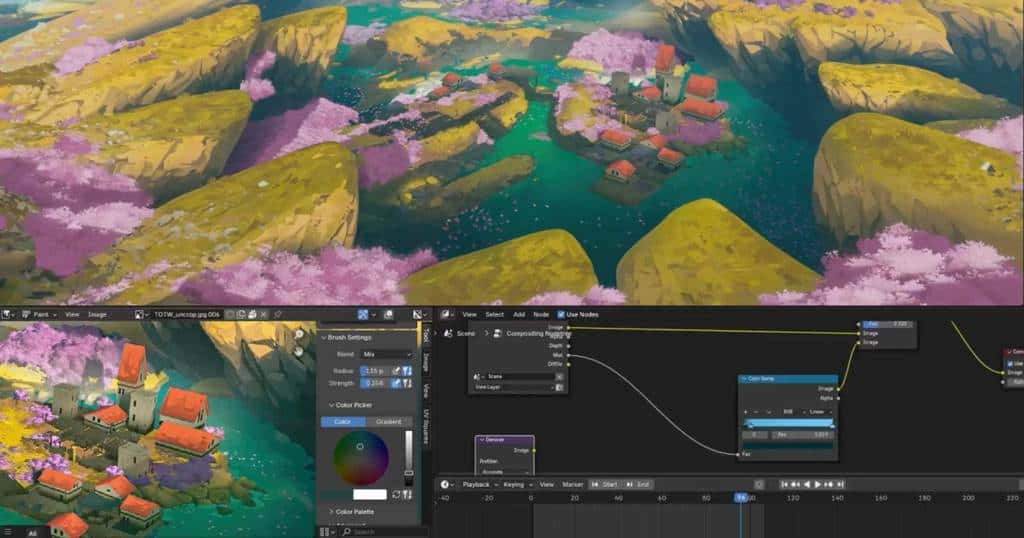Click the unlink image X icon
This screenshot has height=538, width=1024.
pos(262,314)
